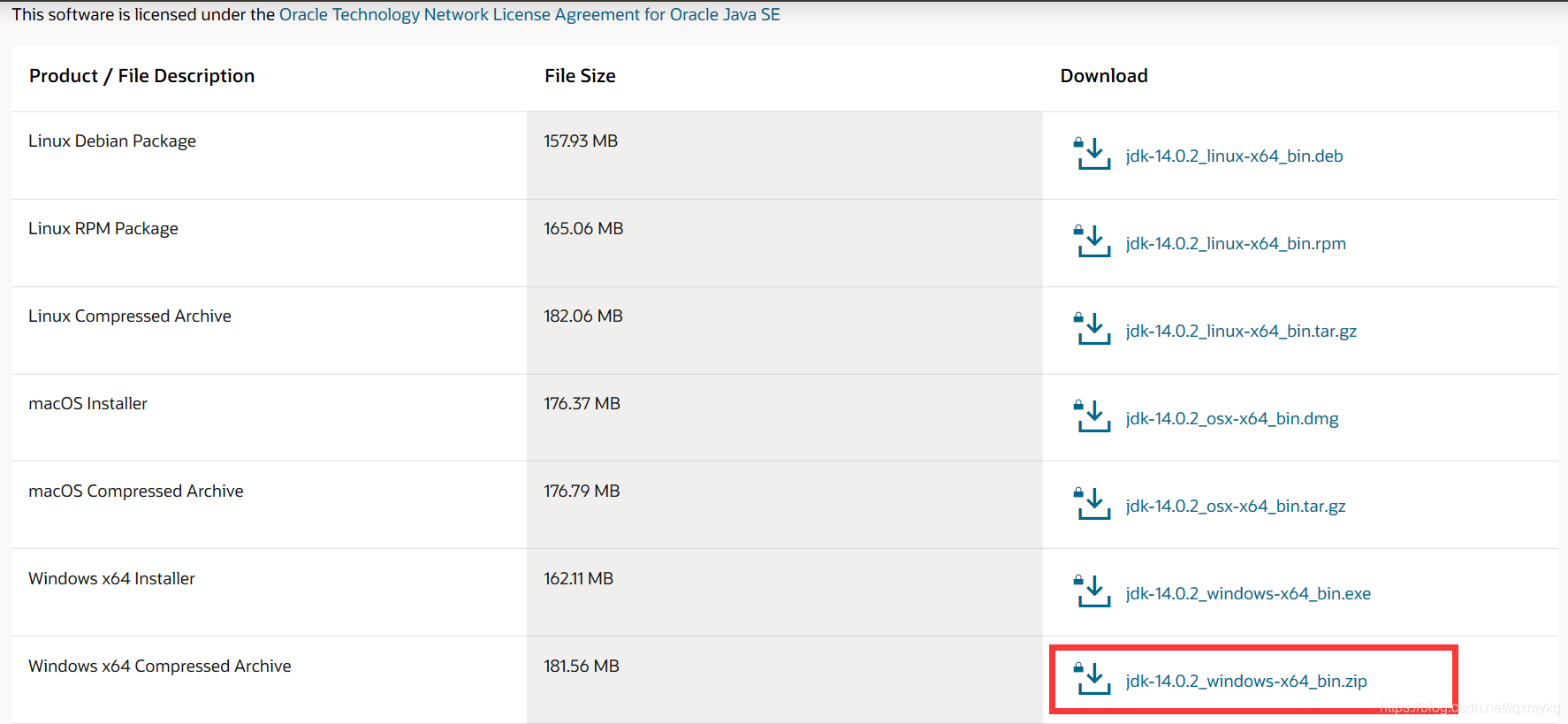Click the 157.93 MB file size

pos(581,141)
